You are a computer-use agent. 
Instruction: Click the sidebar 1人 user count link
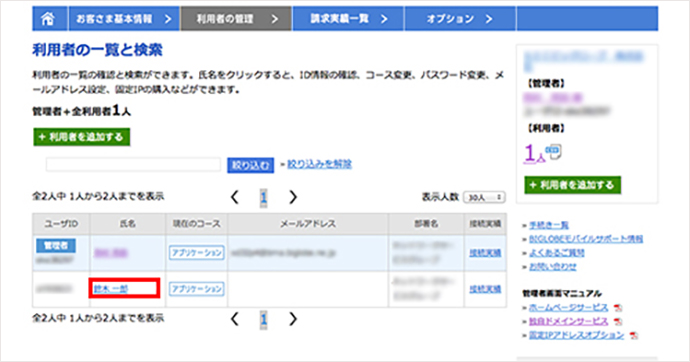click(x=534, y=154)
